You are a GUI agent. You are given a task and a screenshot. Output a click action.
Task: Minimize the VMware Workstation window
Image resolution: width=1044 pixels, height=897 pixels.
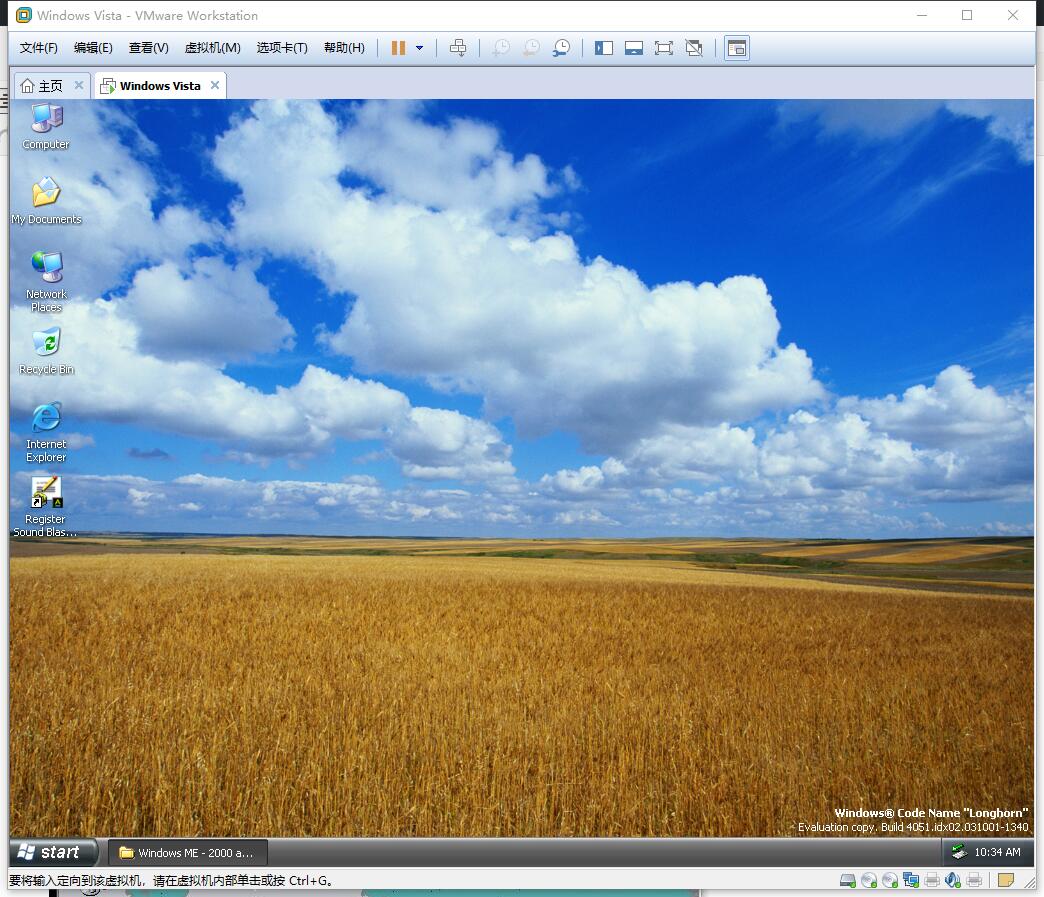pos(922,15)
